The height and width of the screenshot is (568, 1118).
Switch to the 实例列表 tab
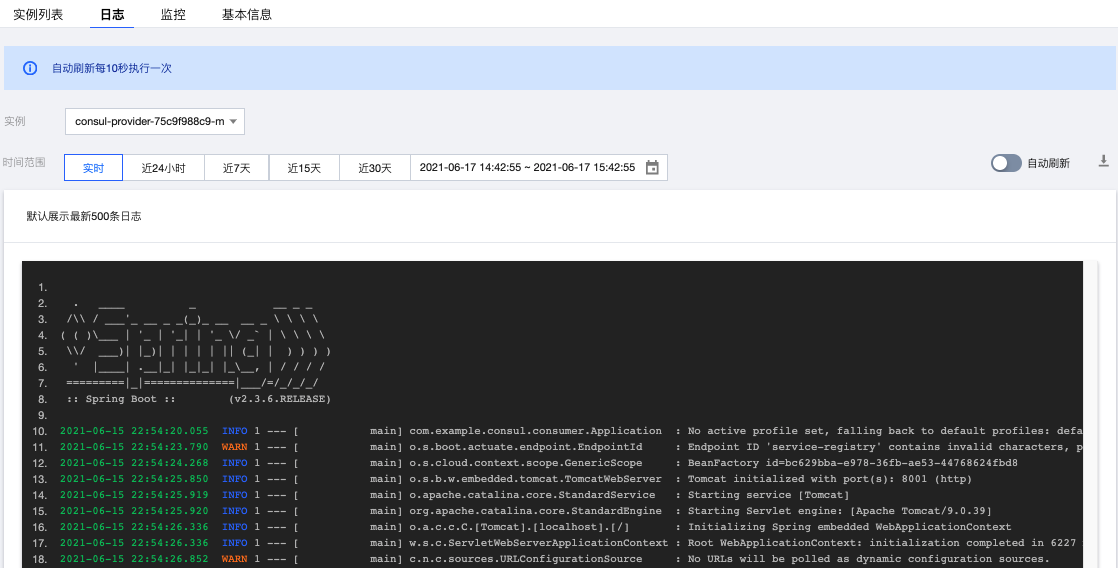pyautogui.click(x=38, y=15)
